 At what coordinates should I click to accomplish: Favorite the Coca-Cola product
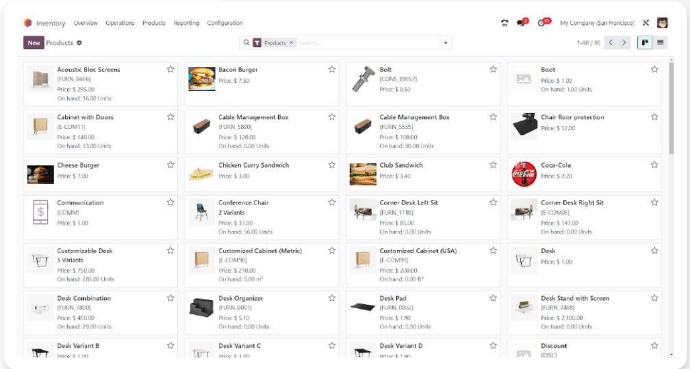click(x=654, y=165)
